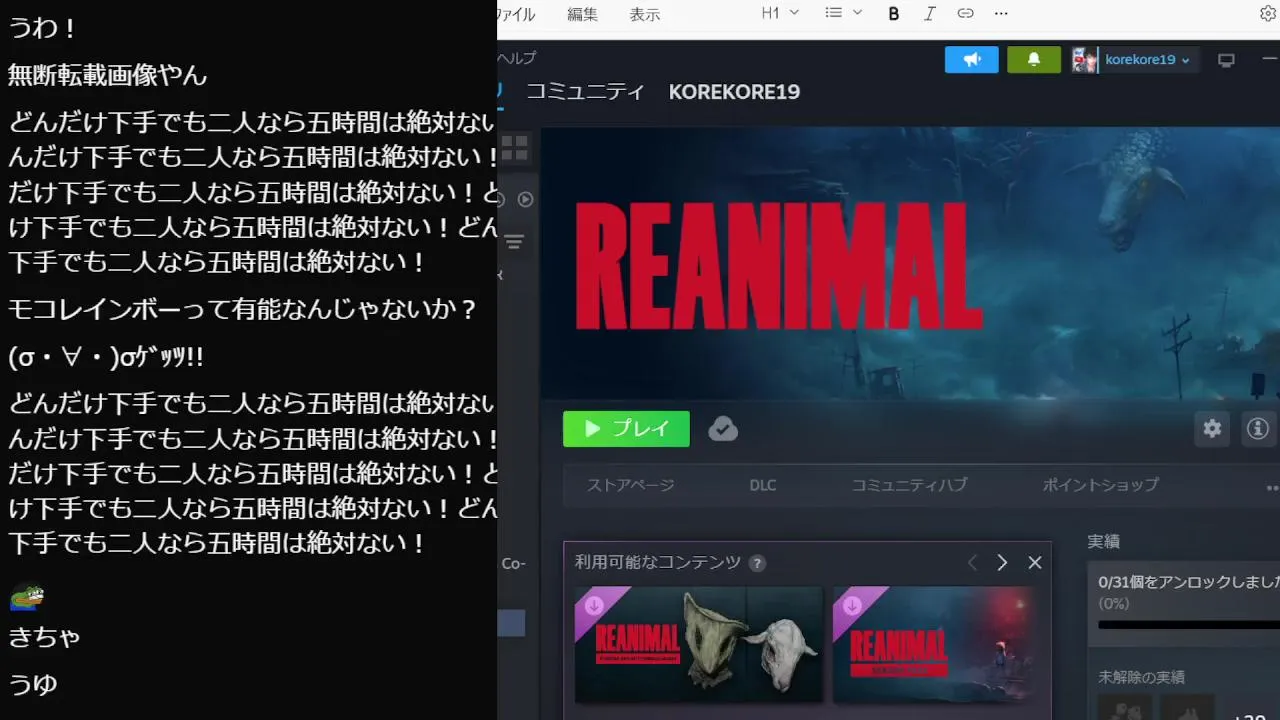Image resolution: width=1280 pixels, height=720 pixels.
Task: Open the コミュニティハブ link
Action: (909, 485)
